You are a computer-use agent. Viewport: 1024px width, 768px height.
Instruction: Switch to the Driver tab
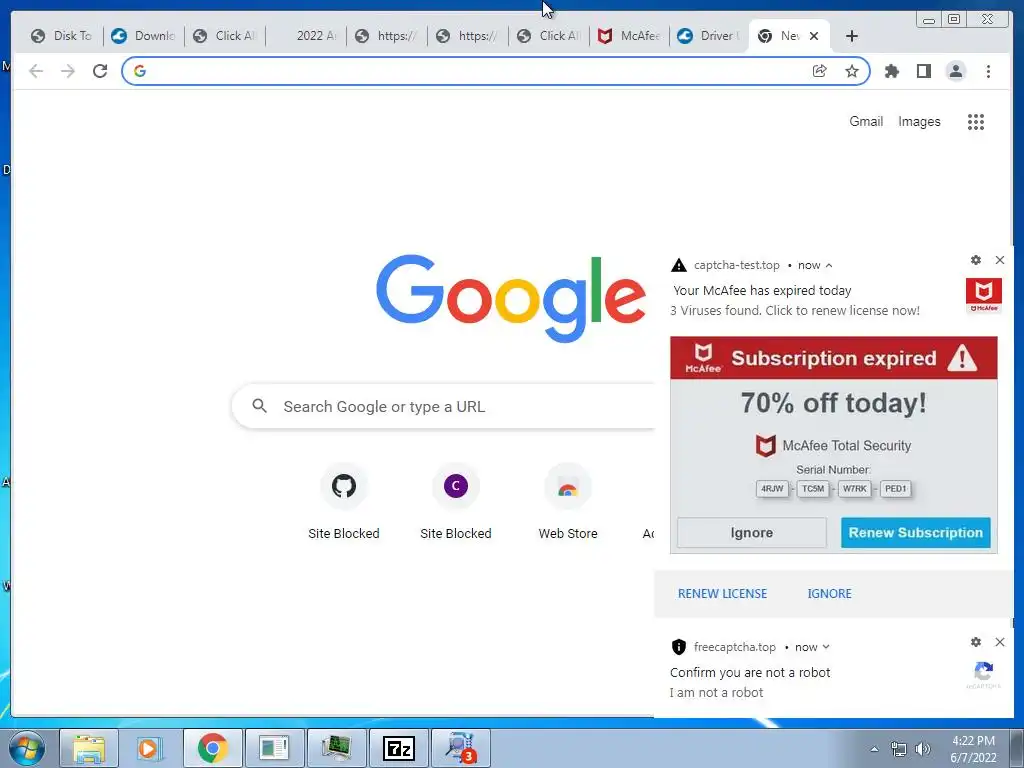point(709,36)
